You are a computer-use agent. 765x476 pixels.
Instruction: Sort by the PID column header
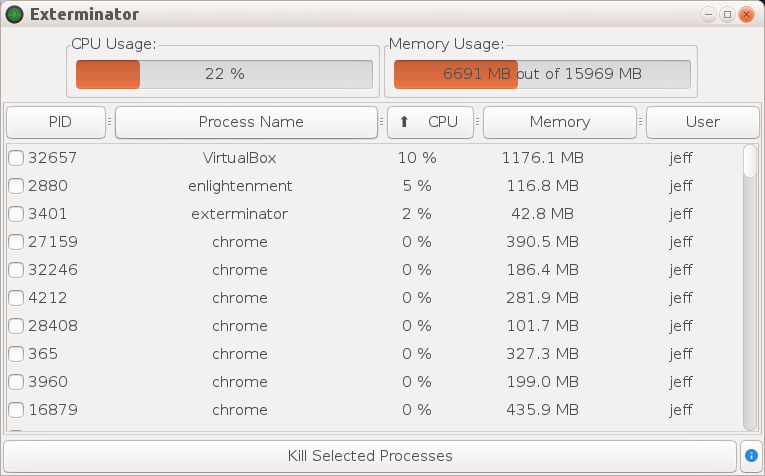tap(55, 122)
